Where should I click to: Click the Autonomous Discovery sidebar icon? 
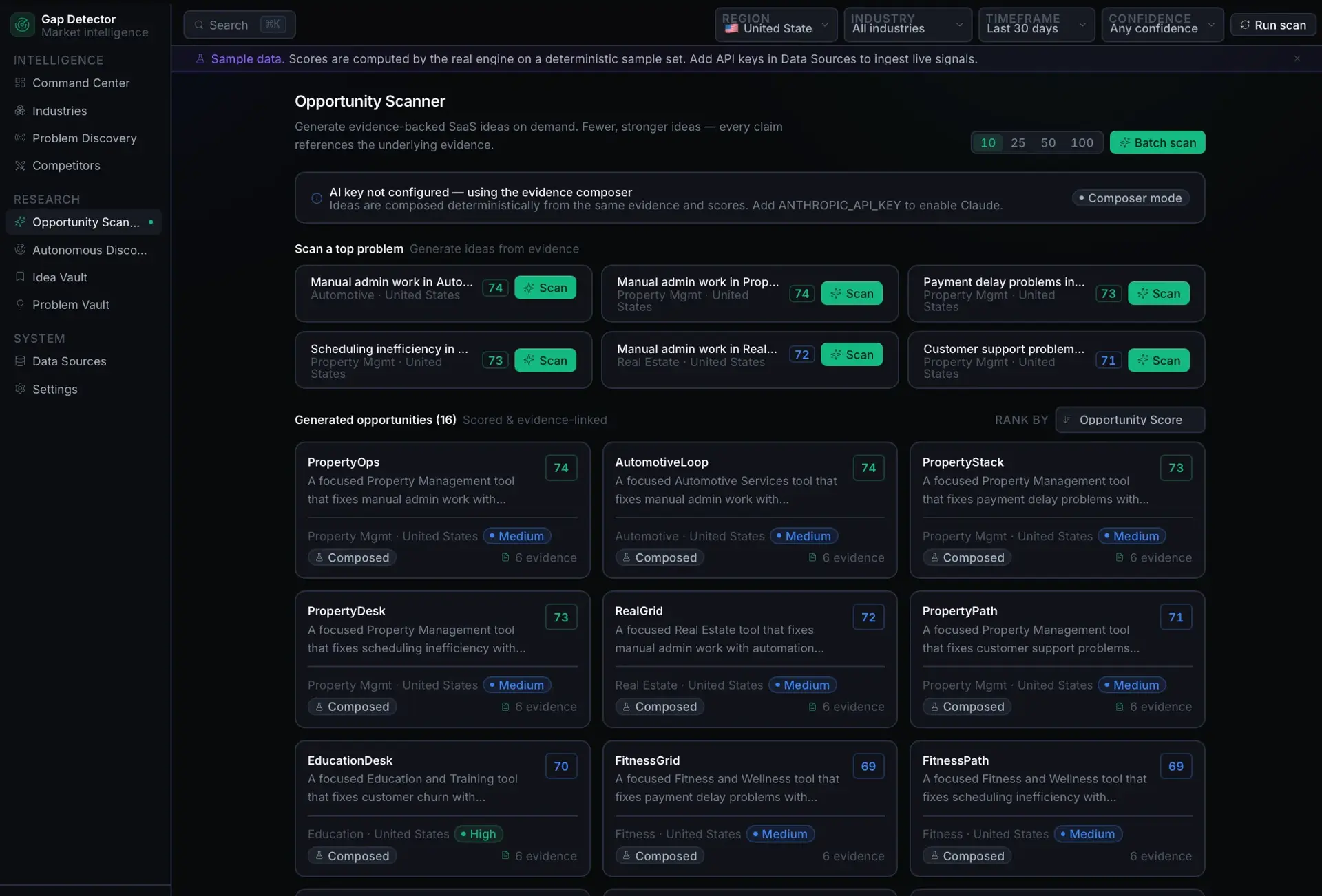tap(20, 249)
